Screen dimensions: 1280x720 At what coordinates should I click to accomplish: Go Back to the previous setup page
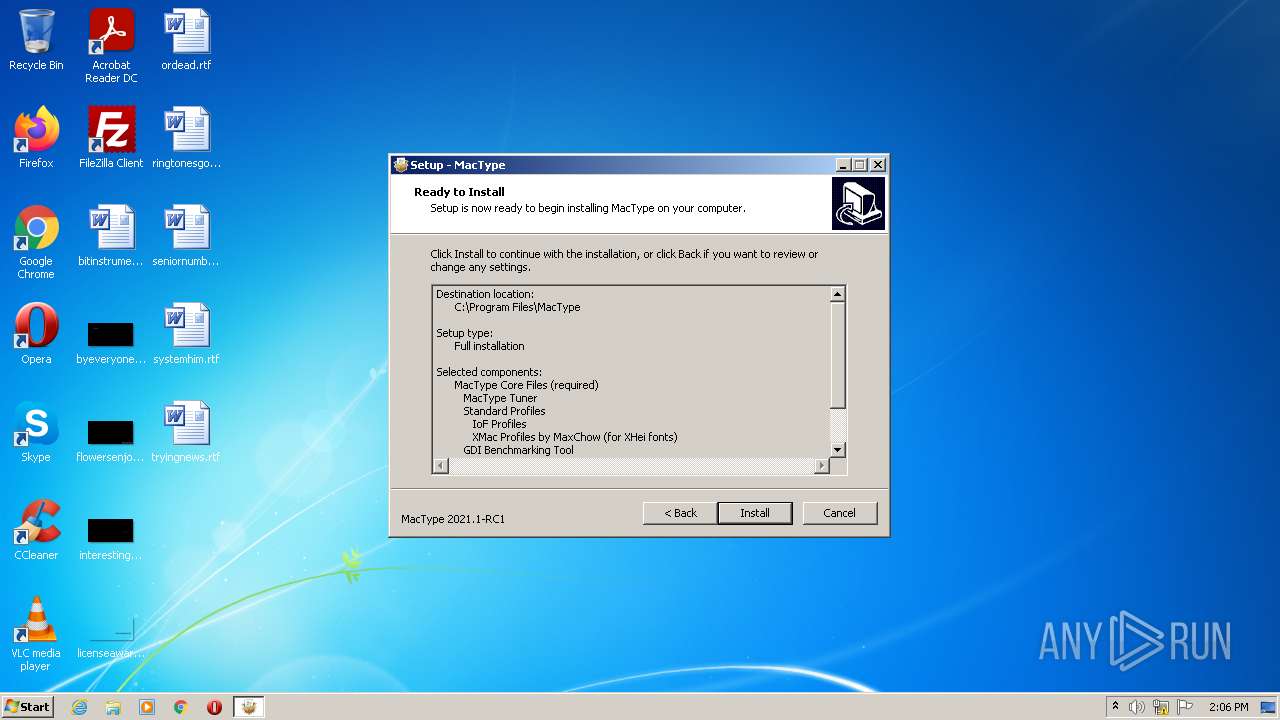pyautogui.click(x=680, y=513)
